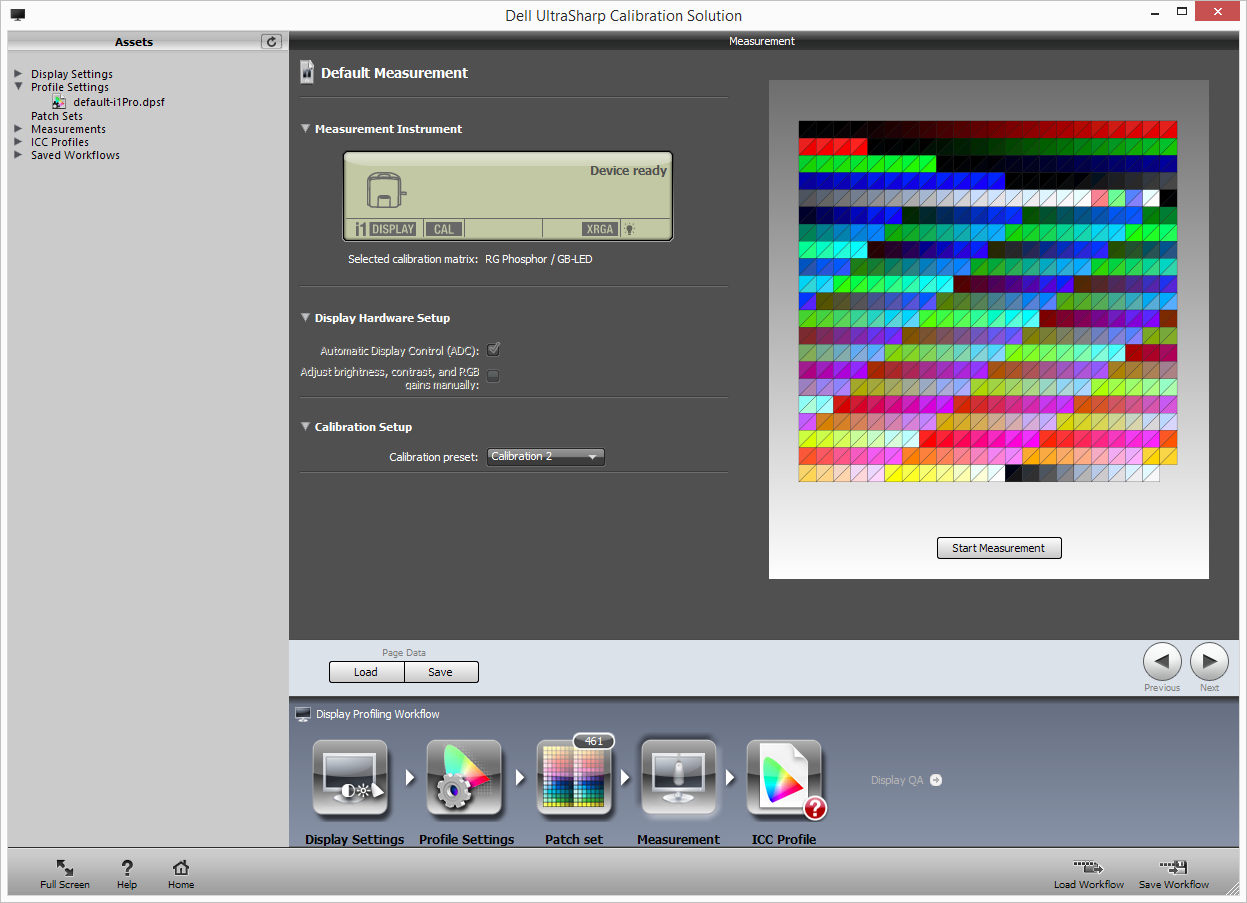This screenshot has width=1247, height=903.
Task: Click the XRGA indicator on instrument panel
Action: (600, 229)
